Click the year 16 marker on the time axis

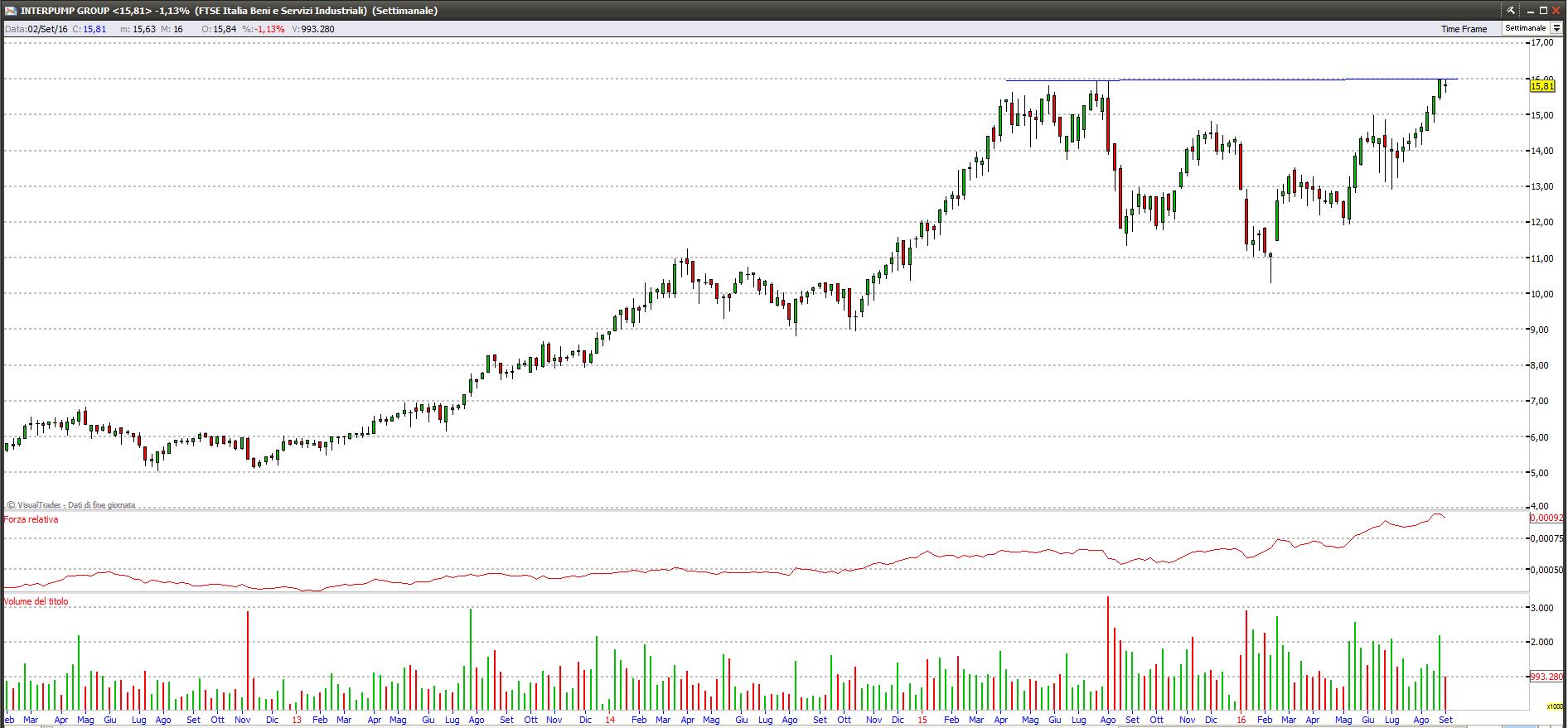(x=1241, y=720)
